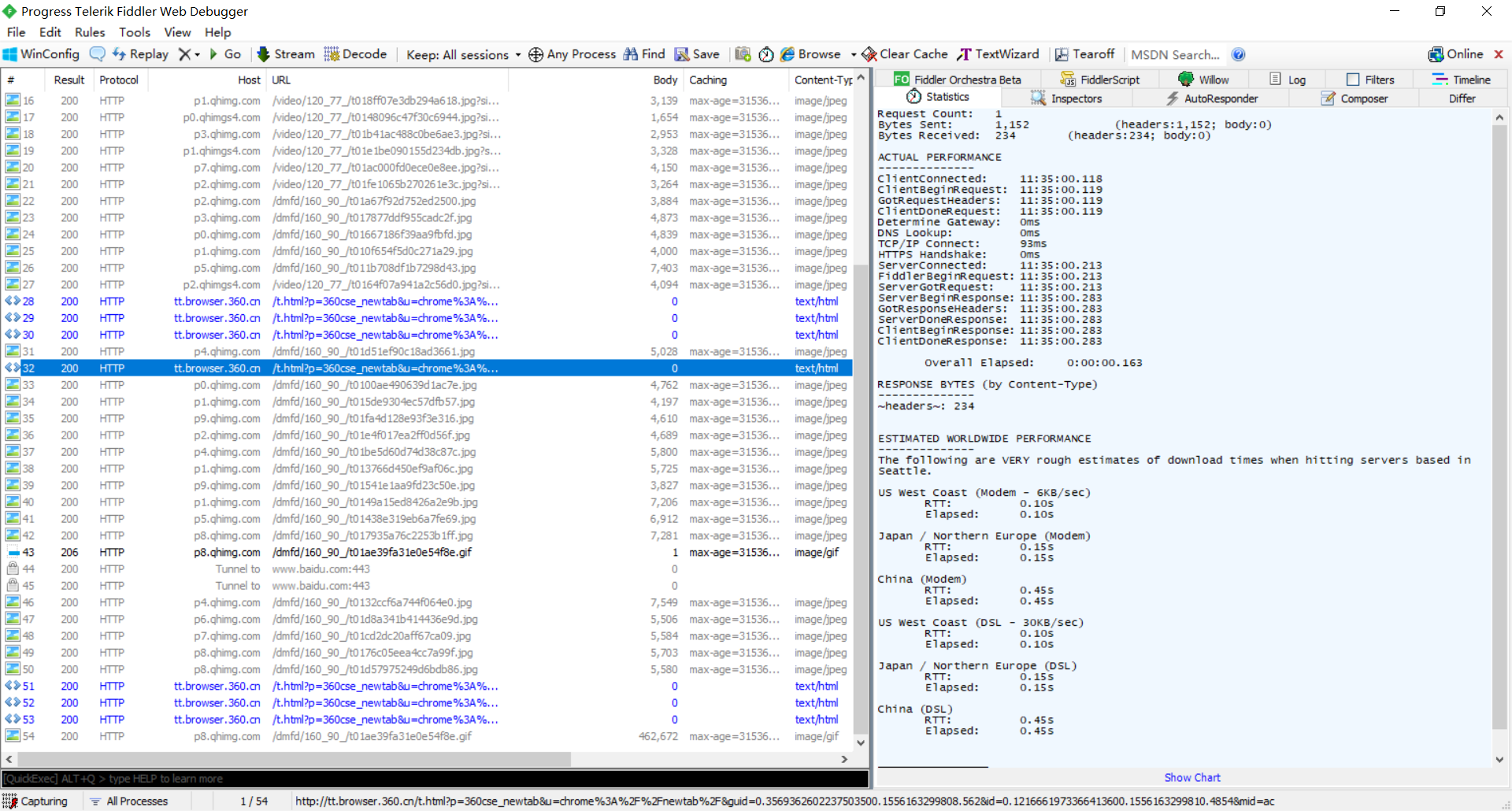The width and height of the screenshot is (1512, 811).
Task: Click the HTML icon of session 51
Action: pos(13,686)
